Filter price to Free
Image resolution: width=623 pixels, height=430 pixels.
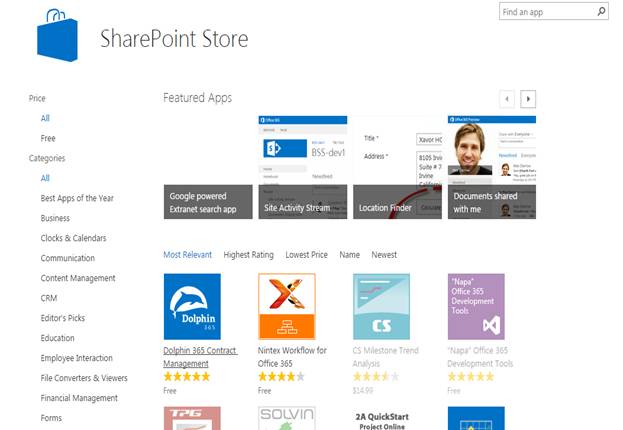48,138
